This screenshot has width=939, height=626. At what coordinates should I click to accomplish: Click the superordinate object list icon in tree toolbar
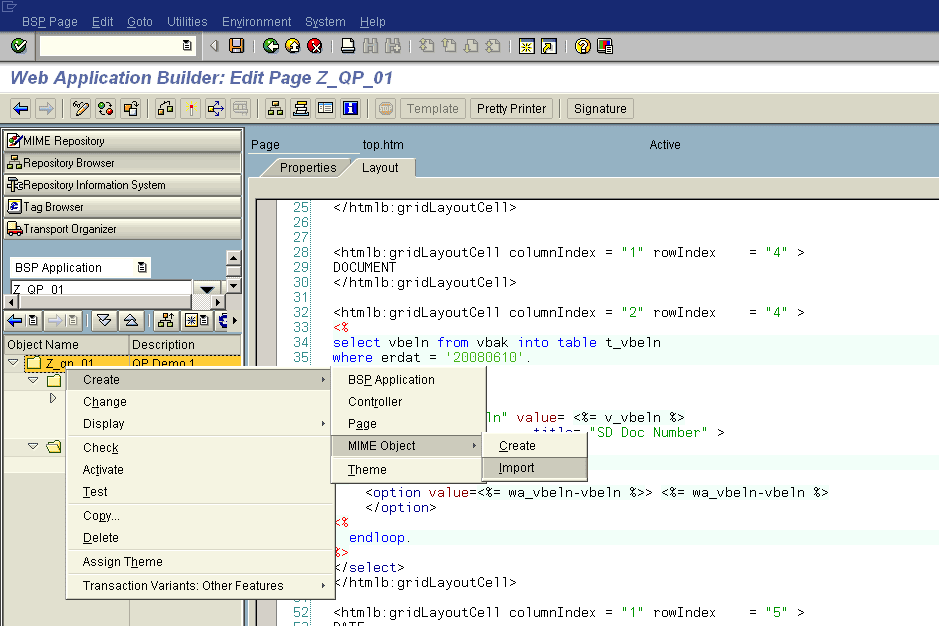click(166, 320)
